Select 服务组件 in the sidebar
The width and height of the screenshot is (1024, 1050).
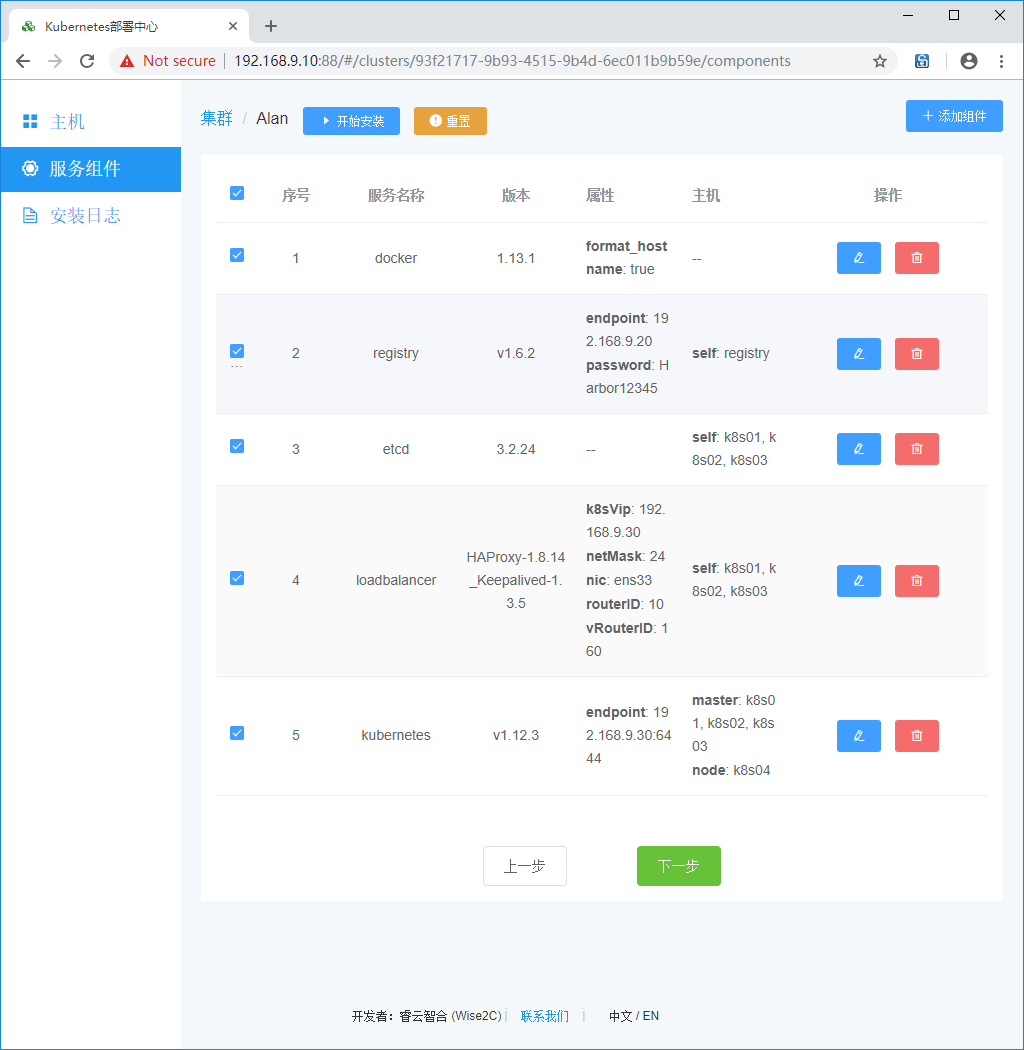pos(91,169)
